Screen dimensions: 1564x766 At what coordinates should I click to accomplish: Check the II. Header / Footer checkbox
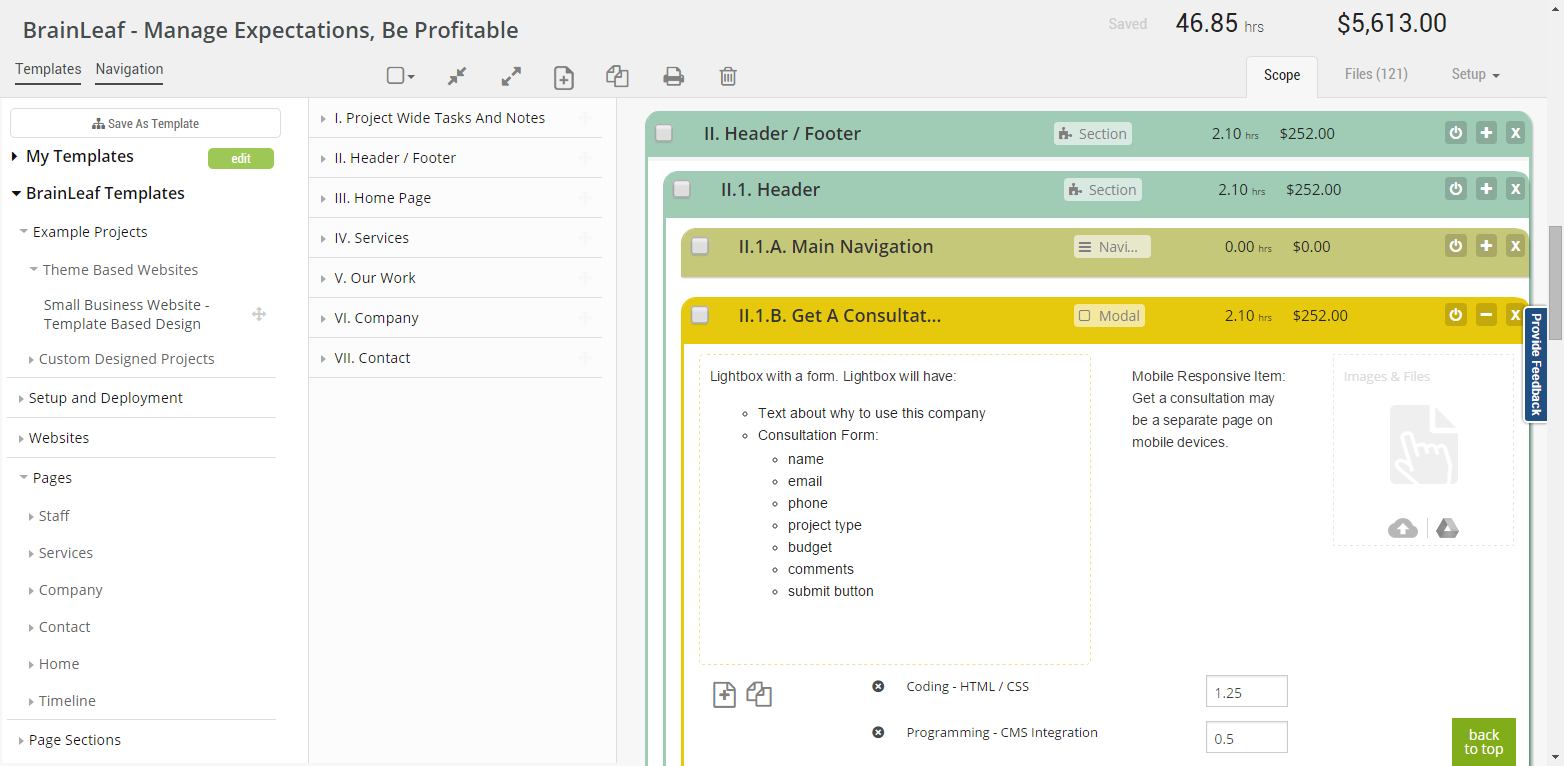coord(664,133)
